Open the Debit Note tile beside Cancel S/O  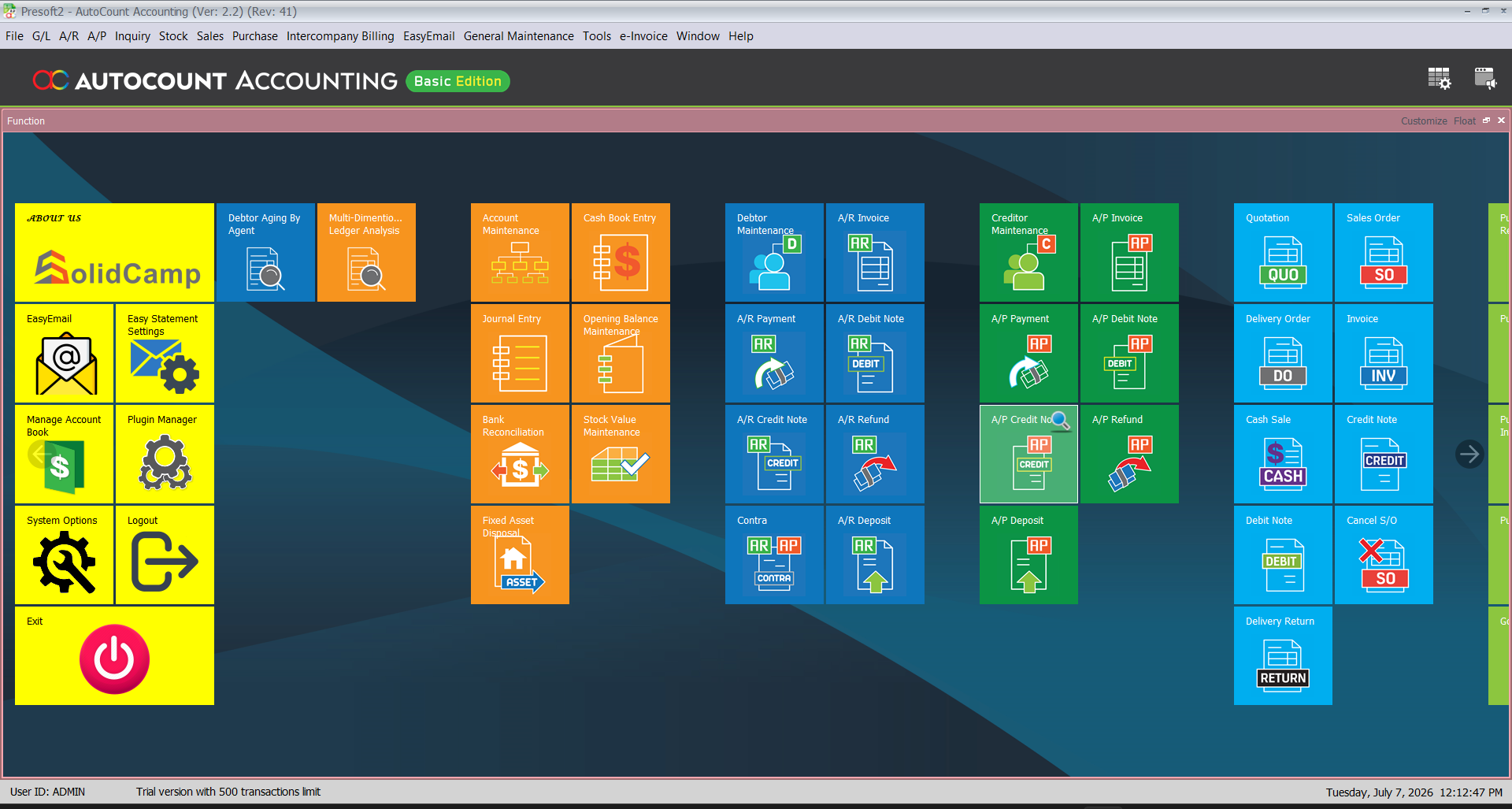(x=1283, y=555)
